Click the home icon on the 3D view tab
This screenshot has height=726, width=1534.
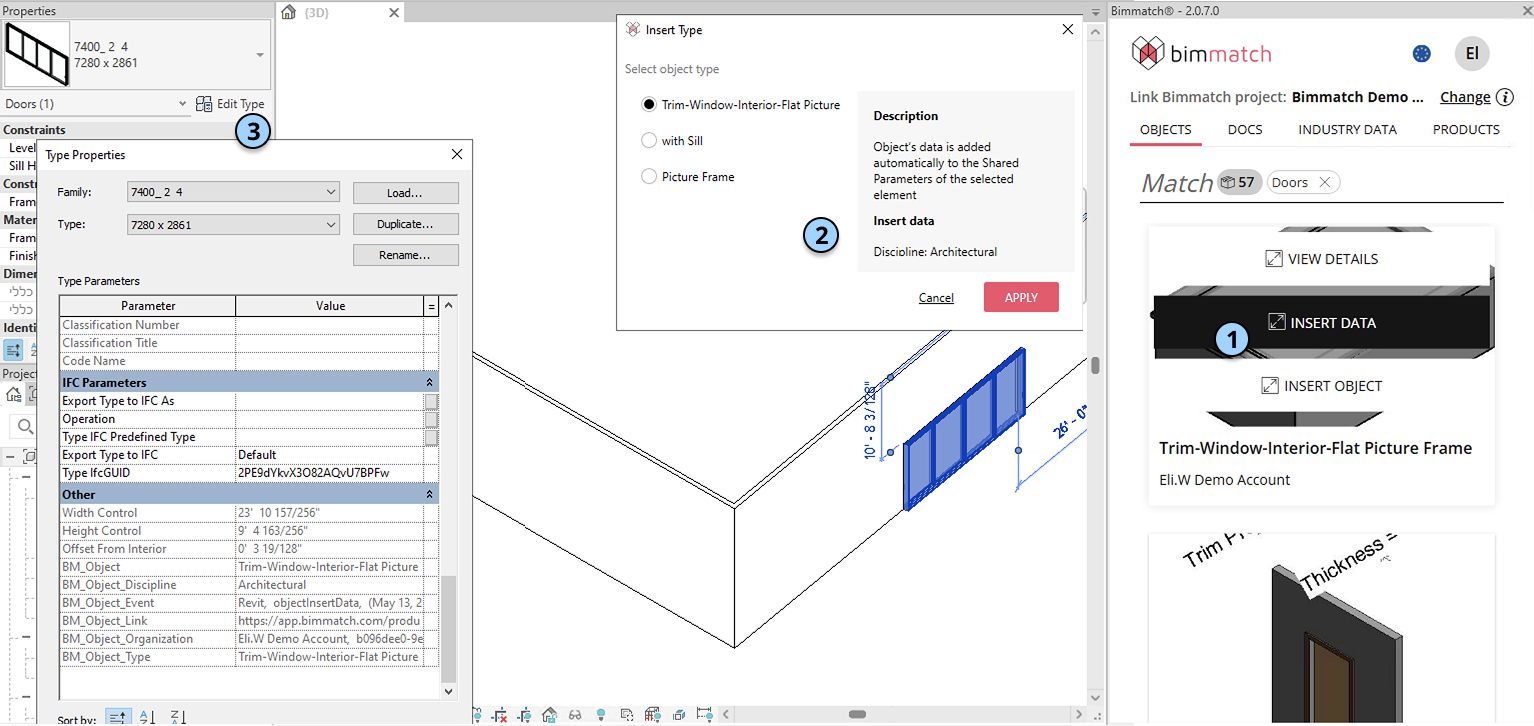click(289, 12)
